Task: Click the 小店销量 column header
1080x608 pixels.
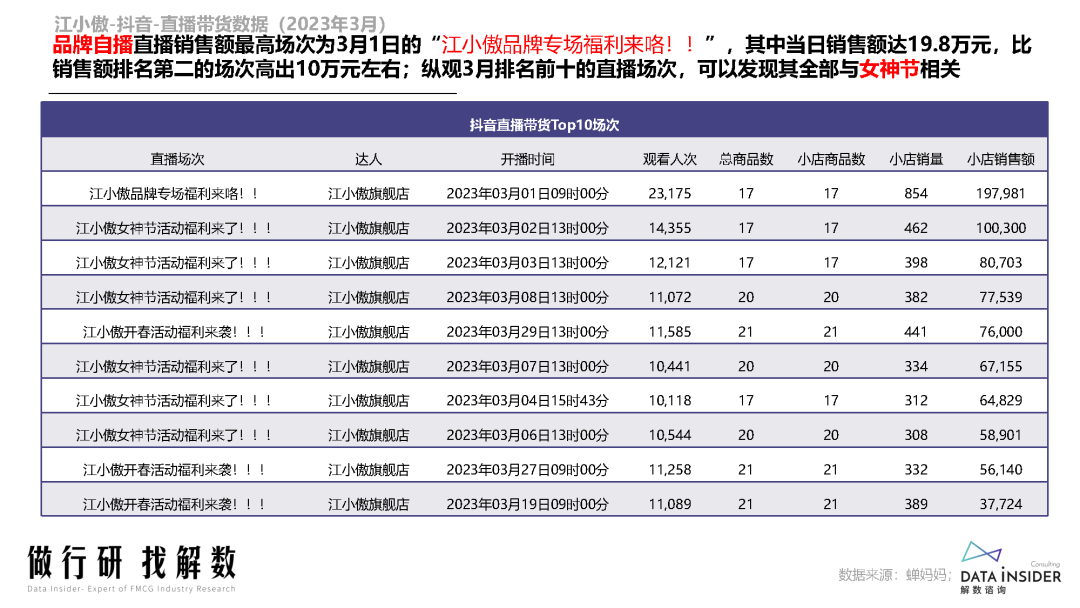Action: click(916, 159)
